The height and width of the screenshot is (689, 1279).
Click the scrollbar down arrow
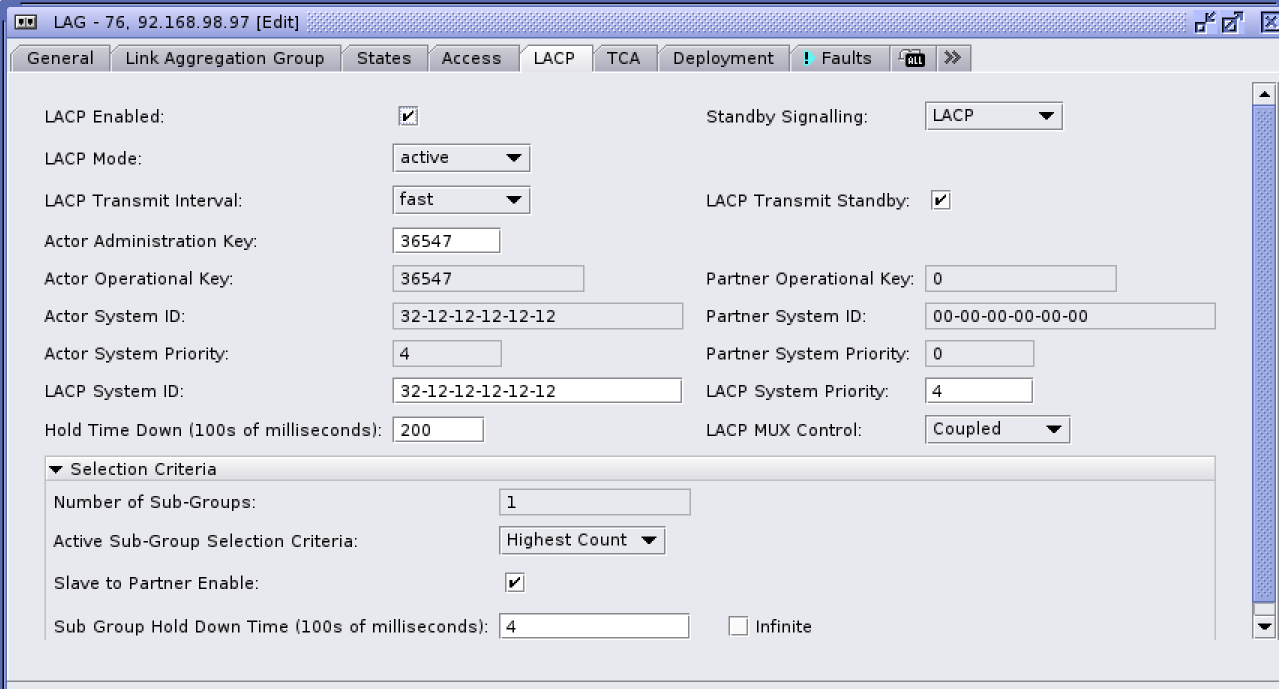point(1264,627)
